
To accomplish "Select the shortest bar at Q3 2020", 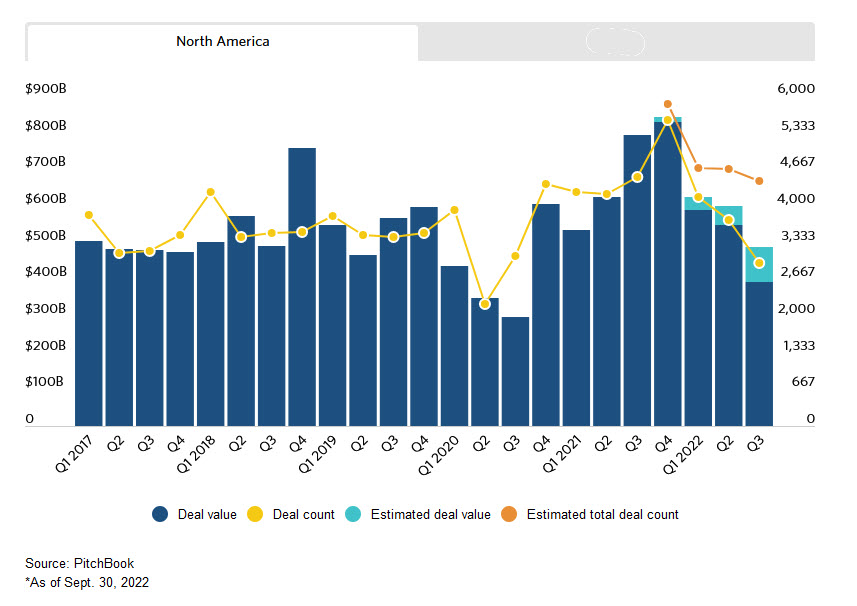I will pyautogui.click(x=516, y=371).
